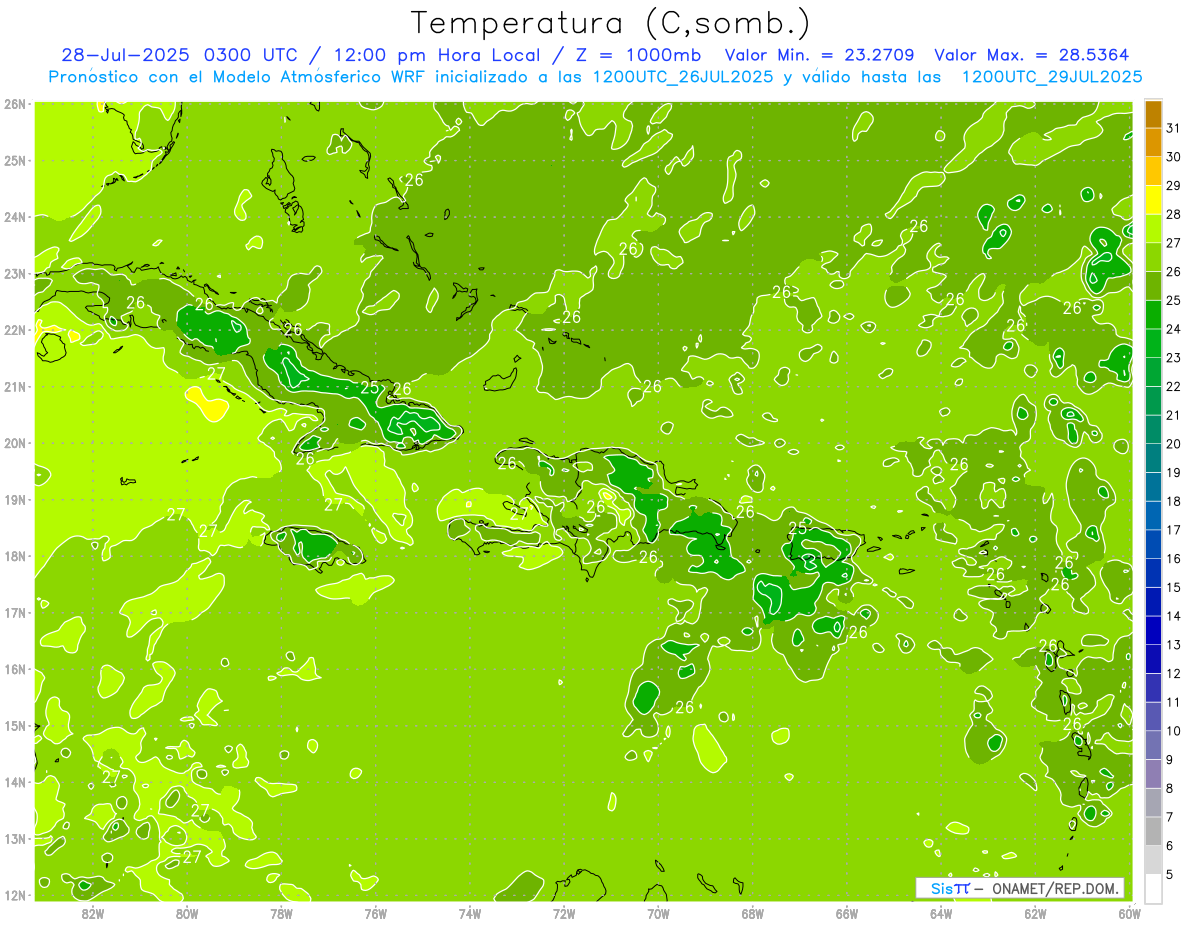Viewport: 1200px width, 927px height.
Task: Click the 14N latitude label
Action: (x=15, y=782)
